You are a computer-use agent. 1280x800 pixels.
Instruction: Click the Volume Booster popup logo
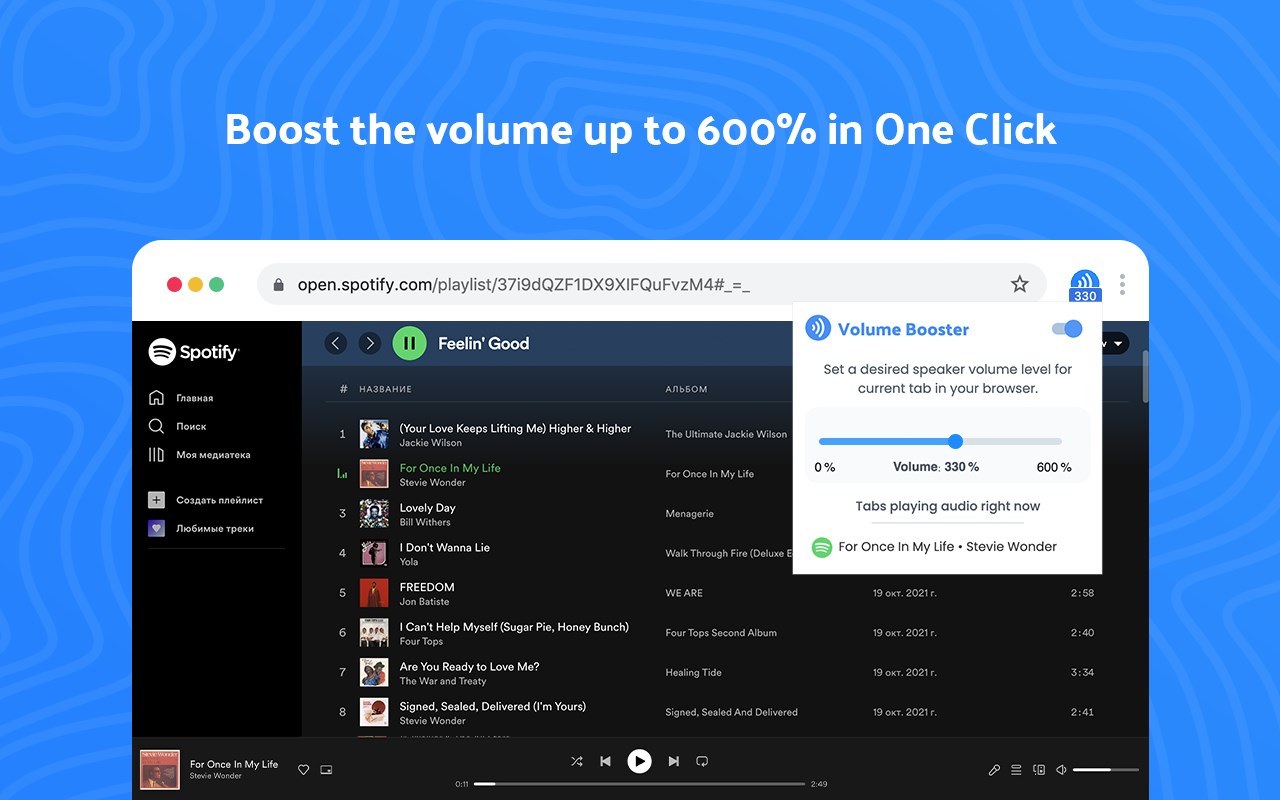(818, 328)
